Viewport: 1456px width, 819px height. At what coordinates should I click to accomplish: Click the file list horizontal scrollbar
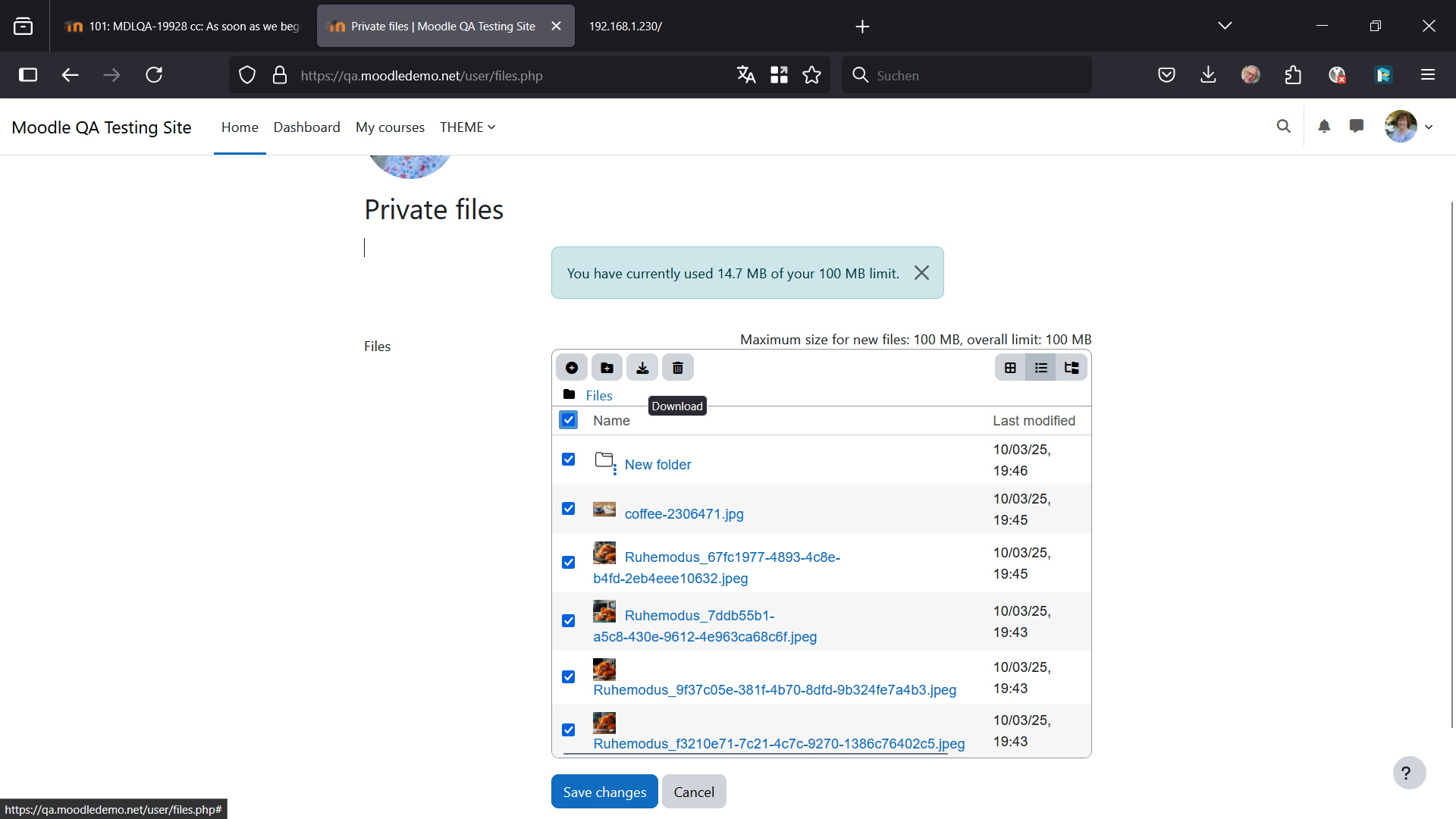755,754
